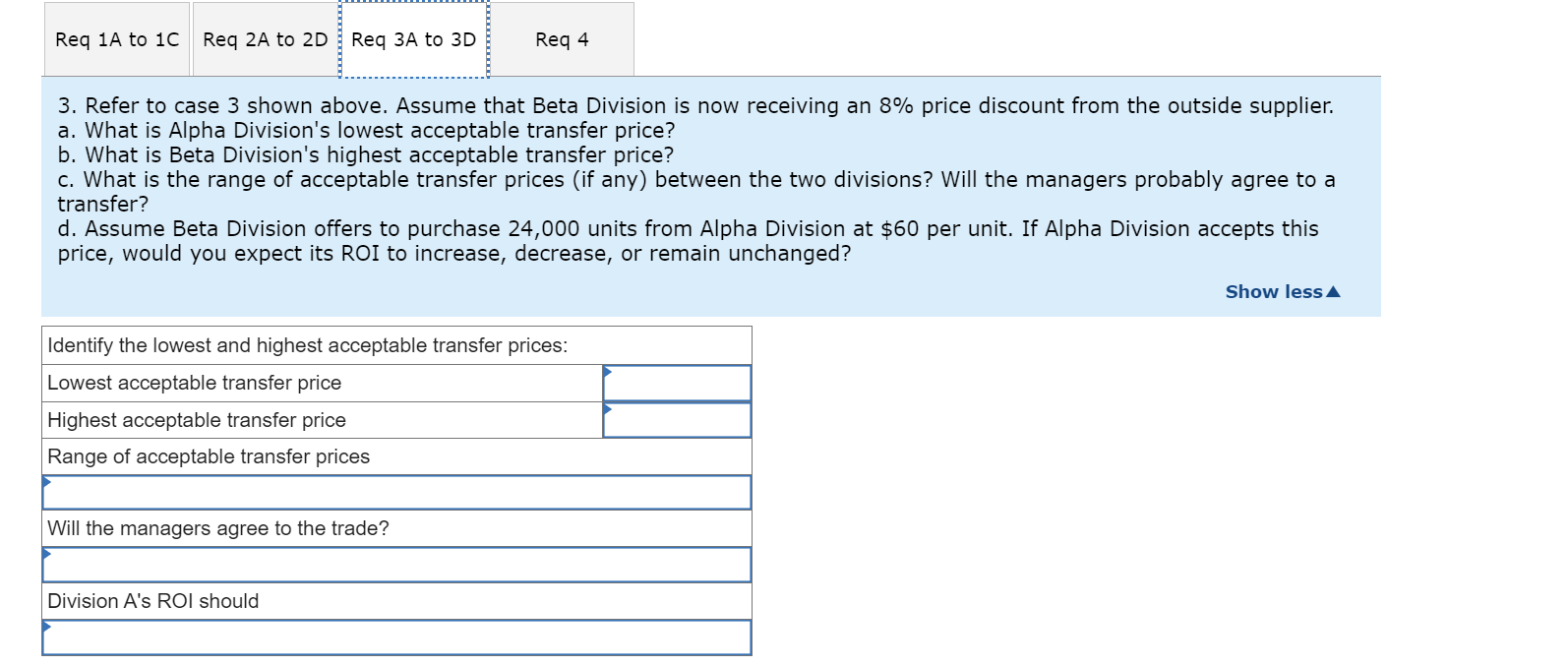Image resolution: width=1568 pixels, height=666 pixels.
Task: Open the Req 4 tab
Action: click(561, 39)
